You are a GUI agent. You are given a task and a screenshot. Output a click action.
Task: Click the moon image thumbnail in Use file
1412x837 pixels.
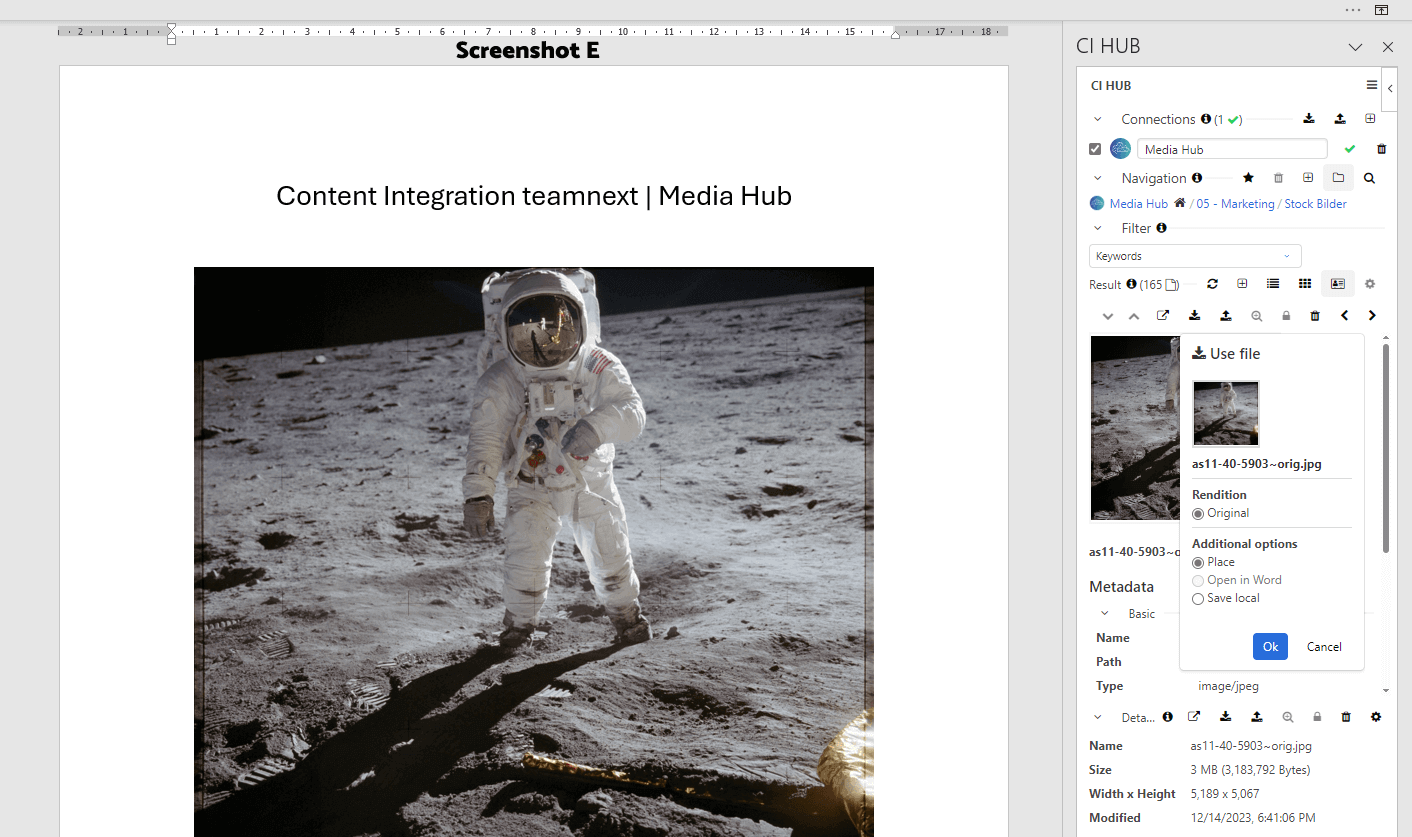(1226, 413)
